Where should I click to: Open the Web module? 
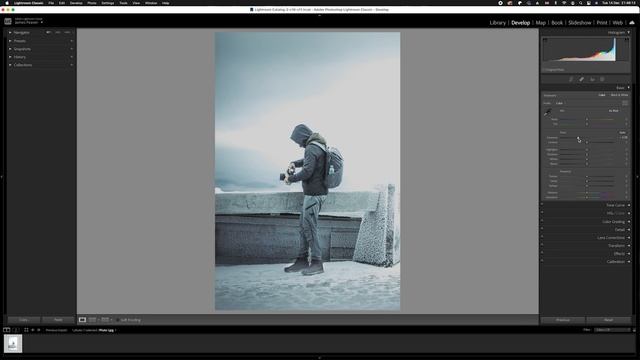[618, 23]
